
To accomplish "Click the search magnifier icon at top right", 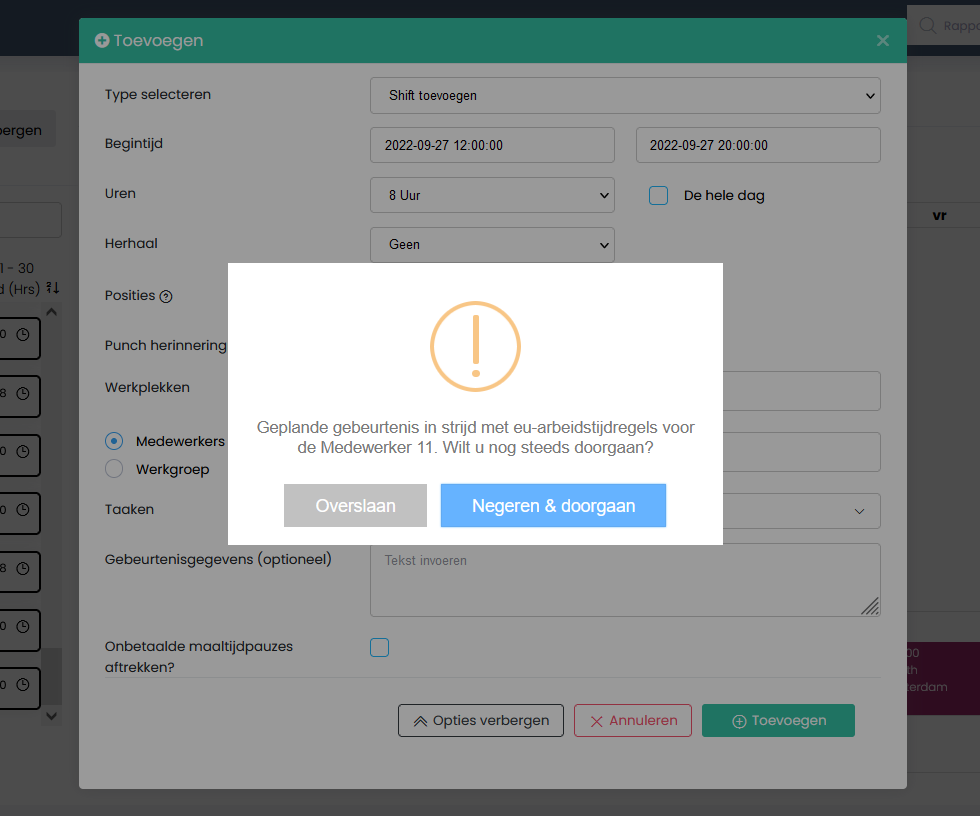I will 927,25.
